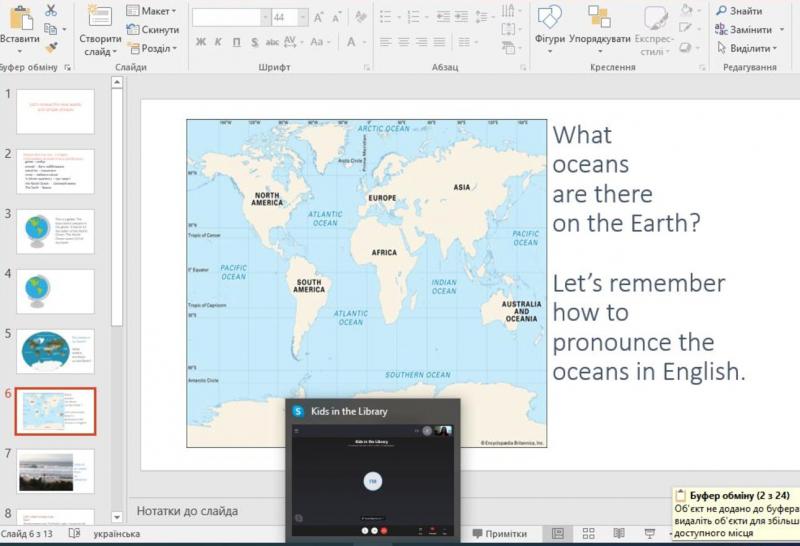Expand the Copy button dropdown arrow
Image resolution: width=800 pixels, height=546 pixels.
[x=64, y=29]
